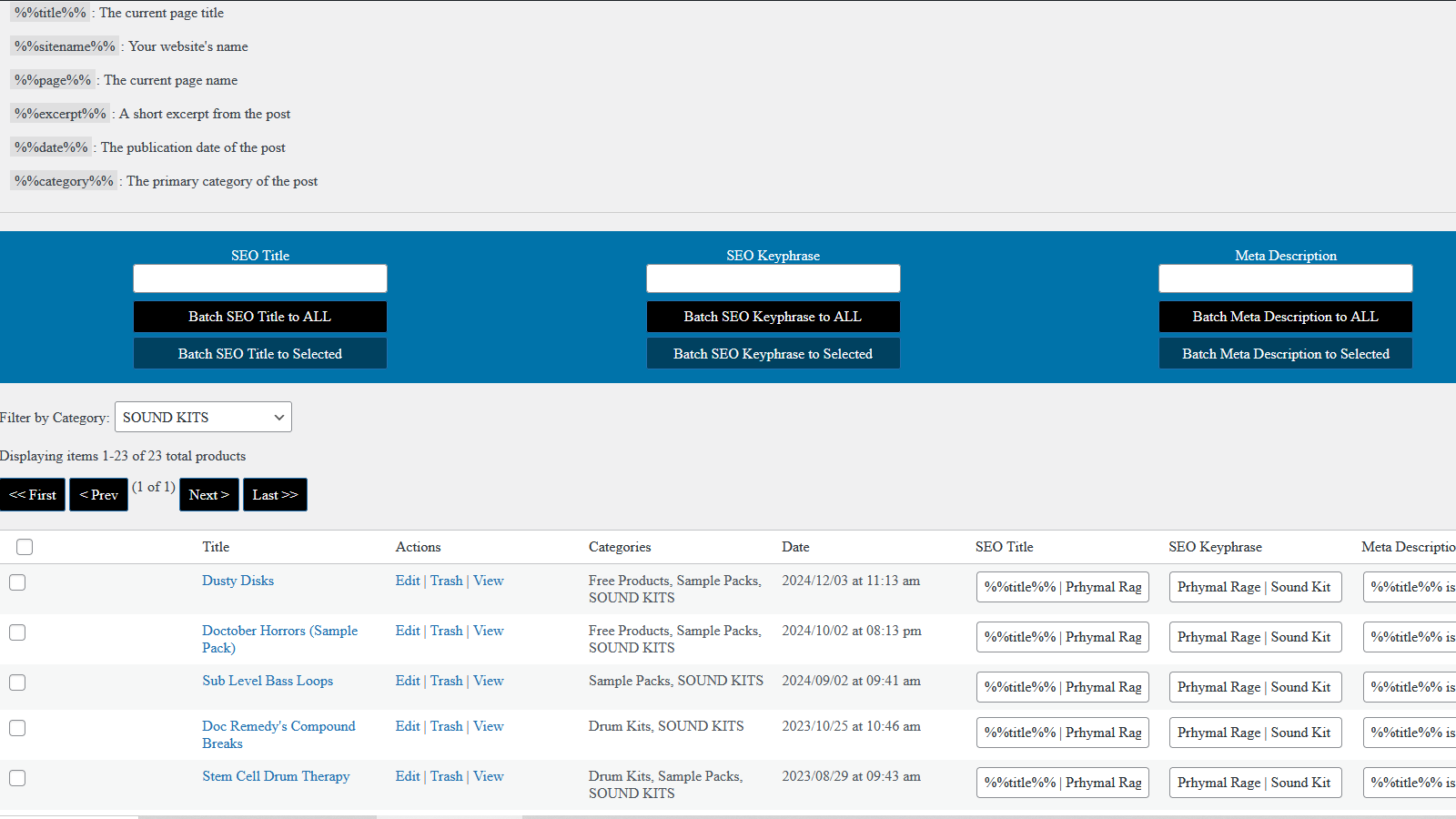Viewport: 1456px width, 819px height.
Task: Open the Filter by Category dropdown
Action: pos(203,417)
